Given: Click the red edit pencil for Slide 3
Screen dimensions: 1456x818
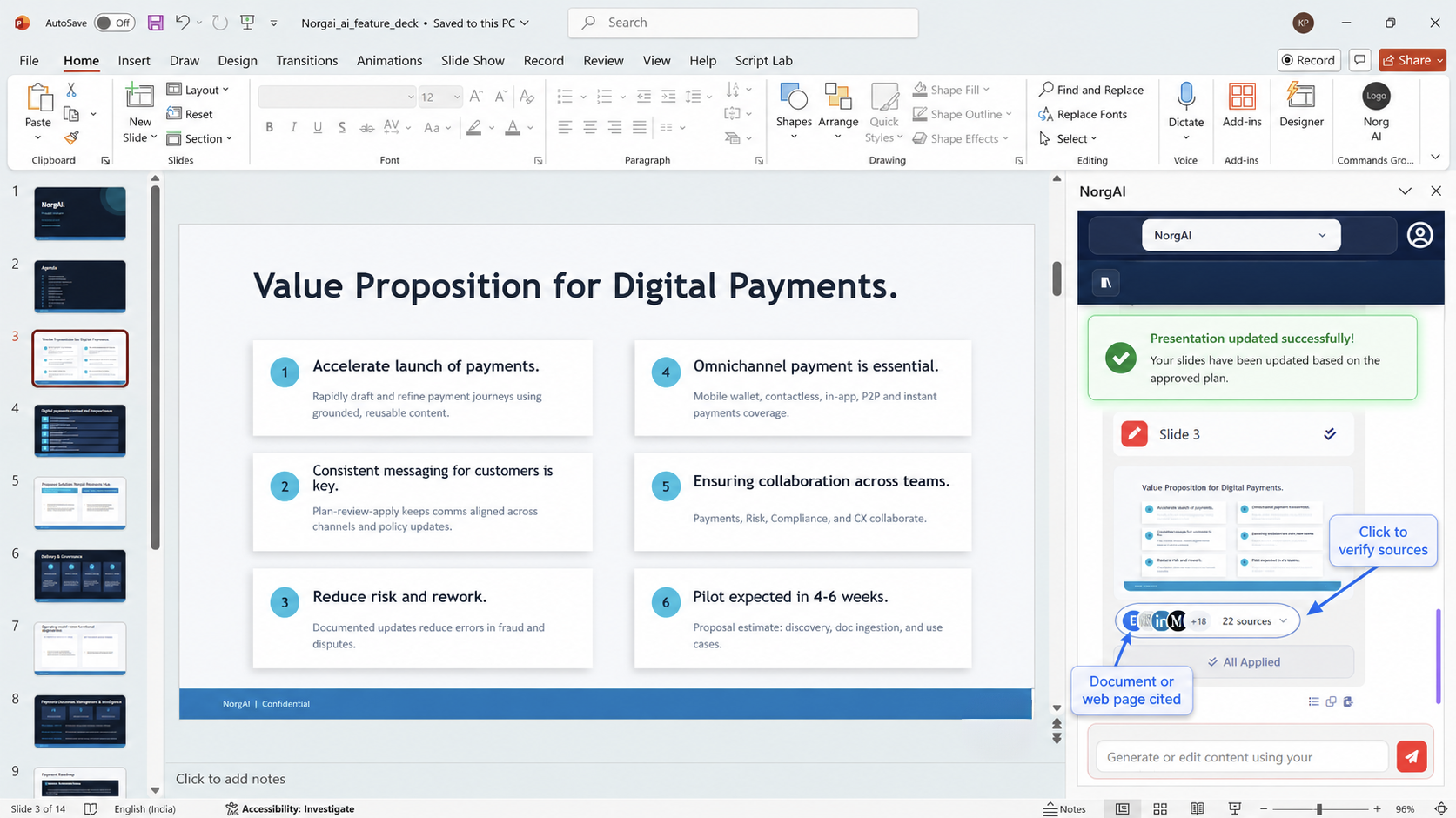Looking at the screenshot, I should 1134,433.
